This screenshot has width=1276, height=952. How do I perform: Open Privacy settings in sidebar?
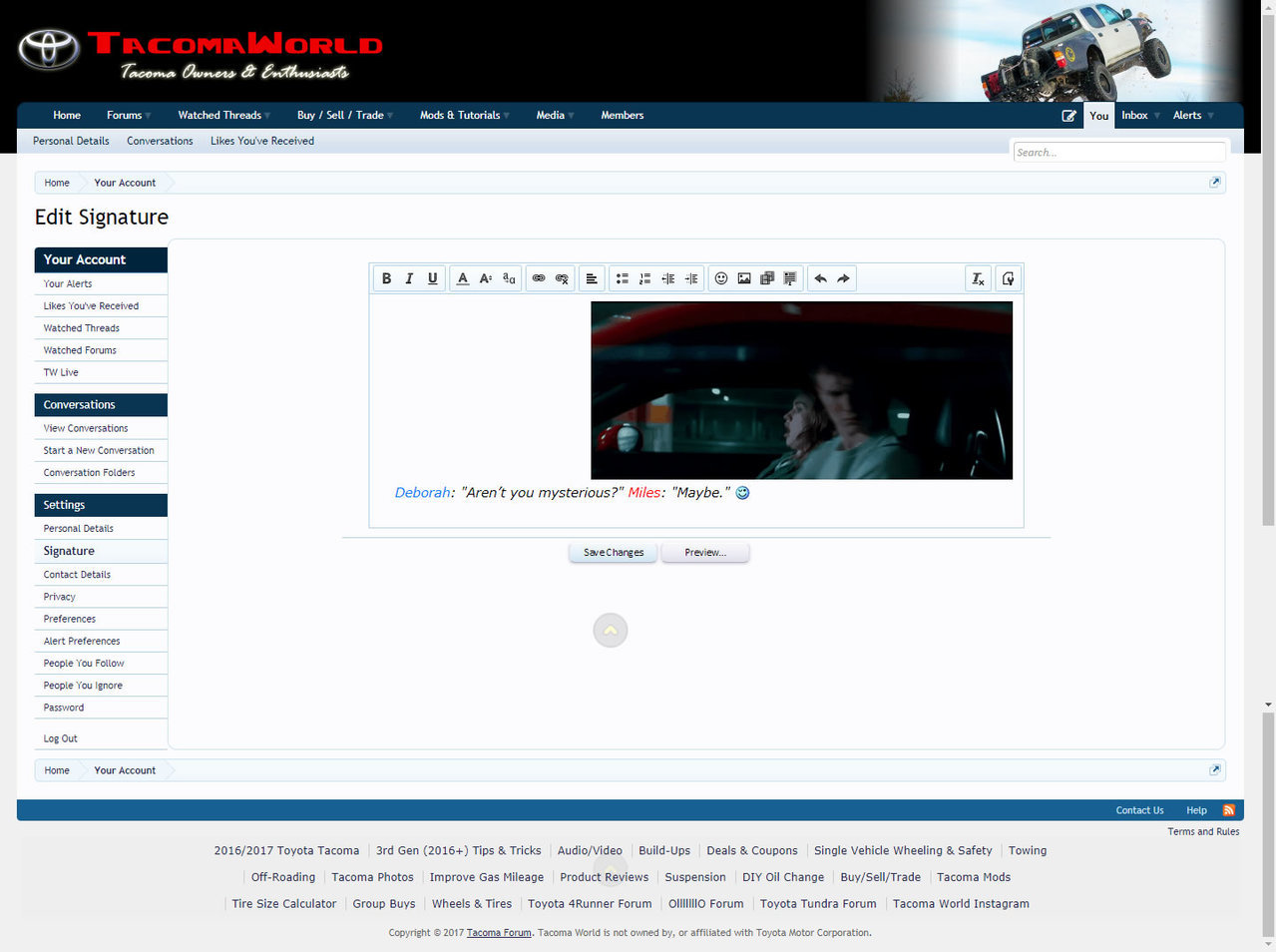click(101, 597)
